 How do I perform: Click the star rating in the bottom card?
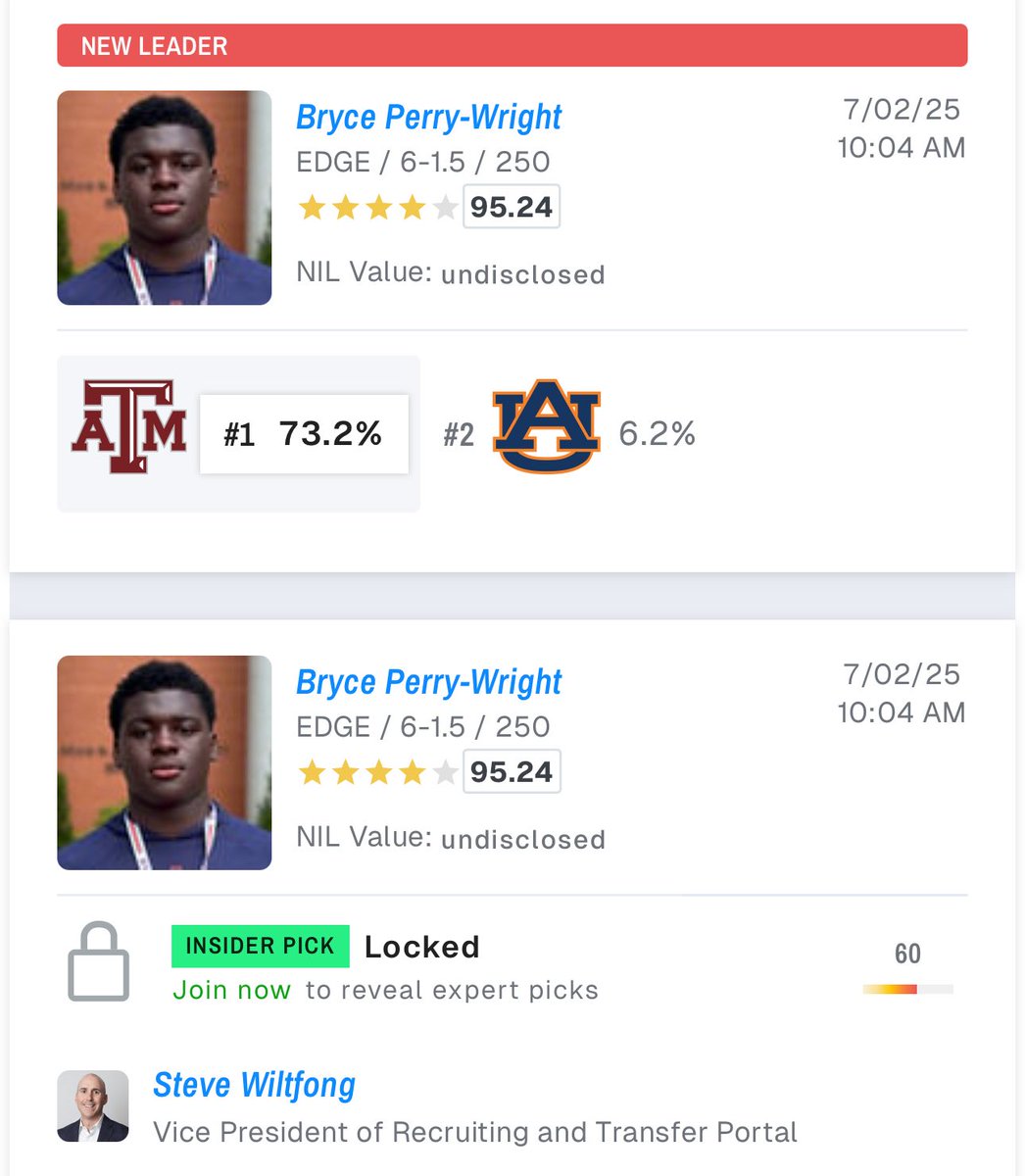point(377,773)
